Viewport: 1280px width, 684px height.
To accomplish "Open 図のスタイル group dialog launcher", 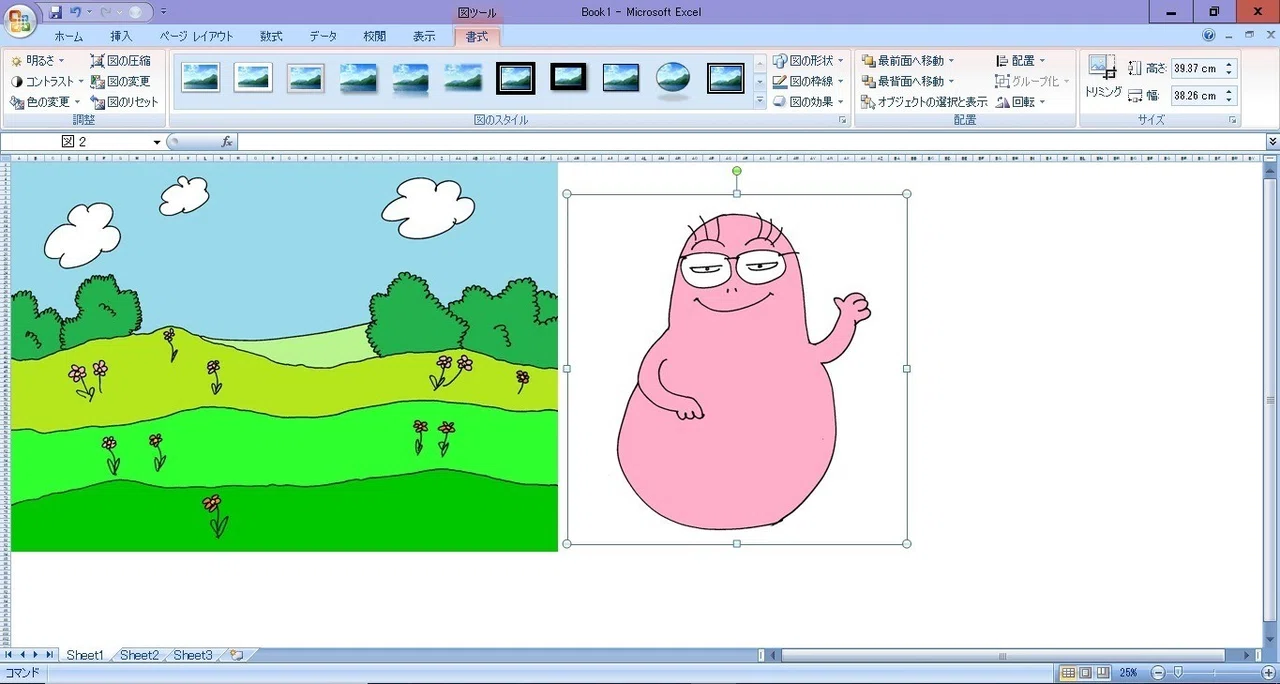I will tap(843, 120).
